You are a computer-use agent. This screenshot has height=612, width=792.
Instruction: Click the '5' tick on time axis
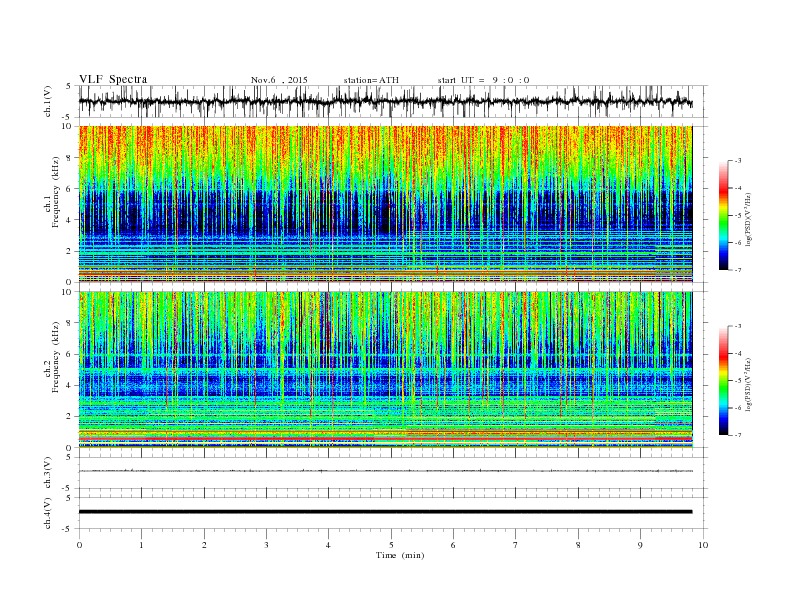tap(391, 545)
